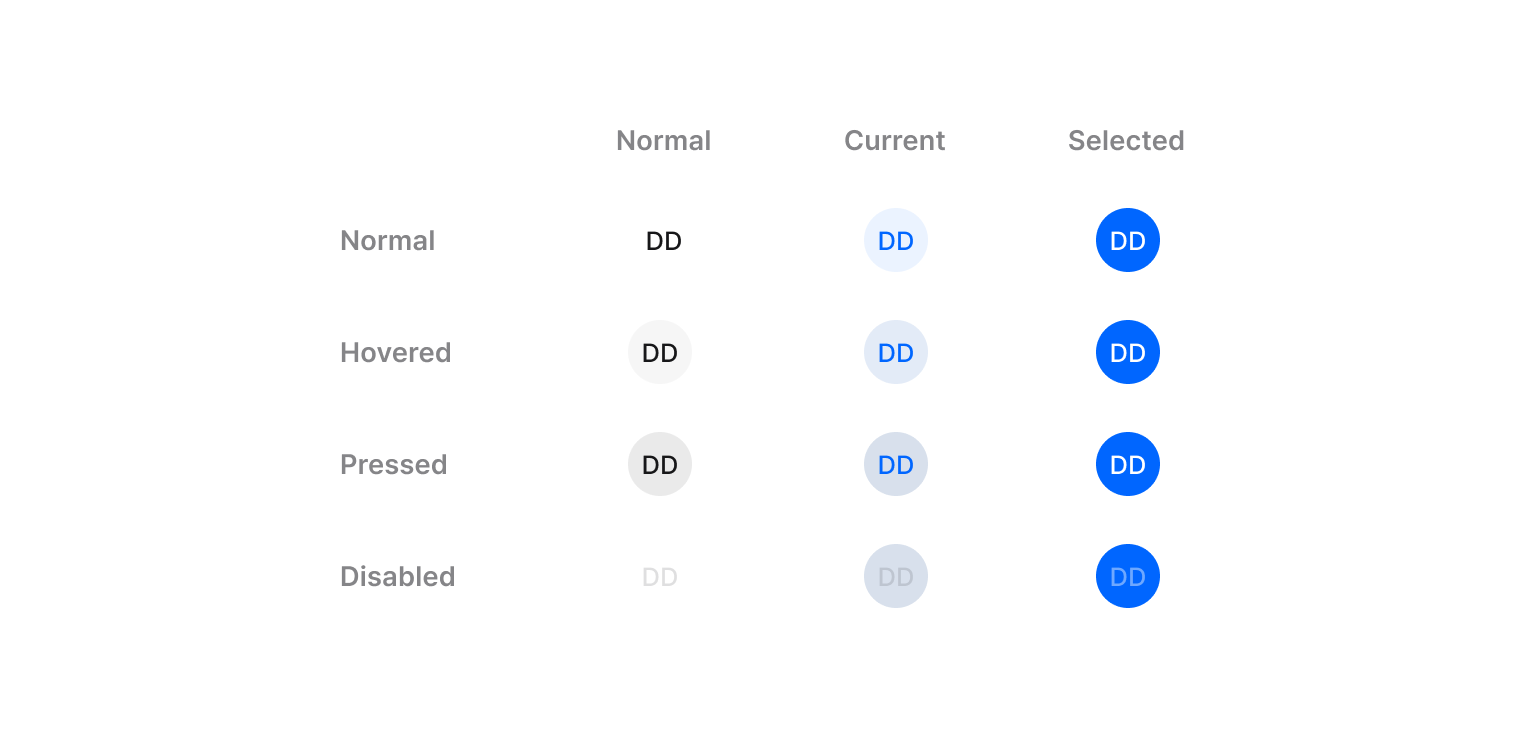Click the Hovered state Normal DD cell

pos(660,353)
